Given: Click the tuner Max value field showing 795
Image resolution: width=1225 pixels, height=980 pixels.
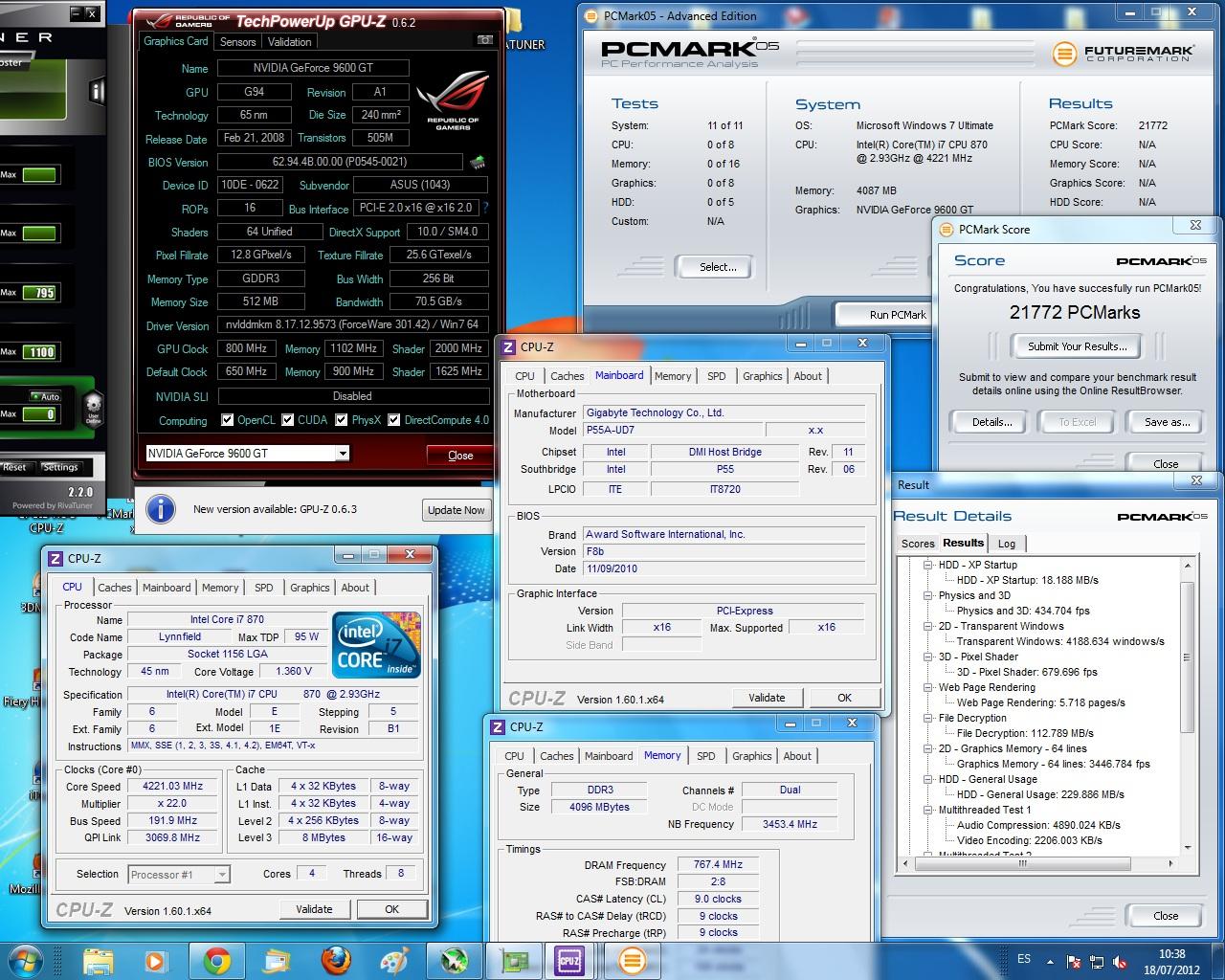Looking at the screenshot, I should [x=39, y=293].
